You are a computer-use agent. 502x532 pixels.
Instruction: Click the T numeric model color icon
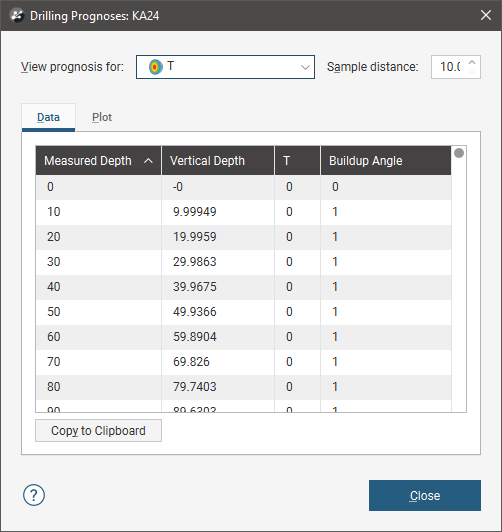tap(155, 67)
